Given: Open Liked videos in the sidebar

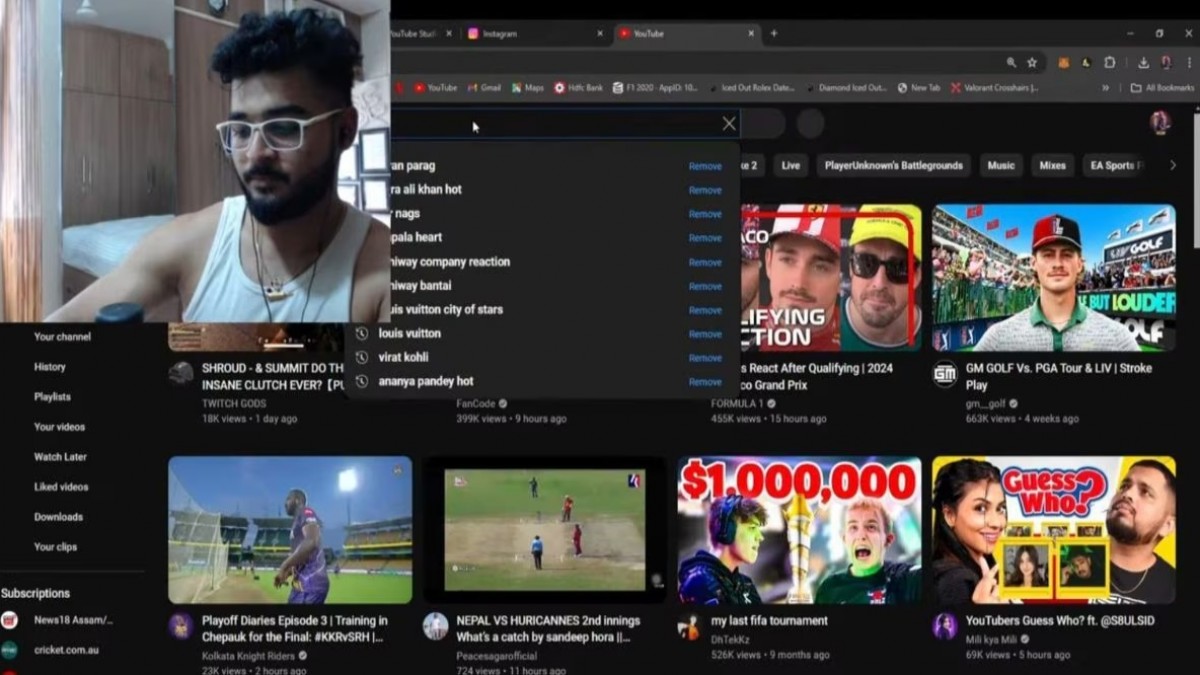Looking at the screenshot, I should click(x=61, y=487).
